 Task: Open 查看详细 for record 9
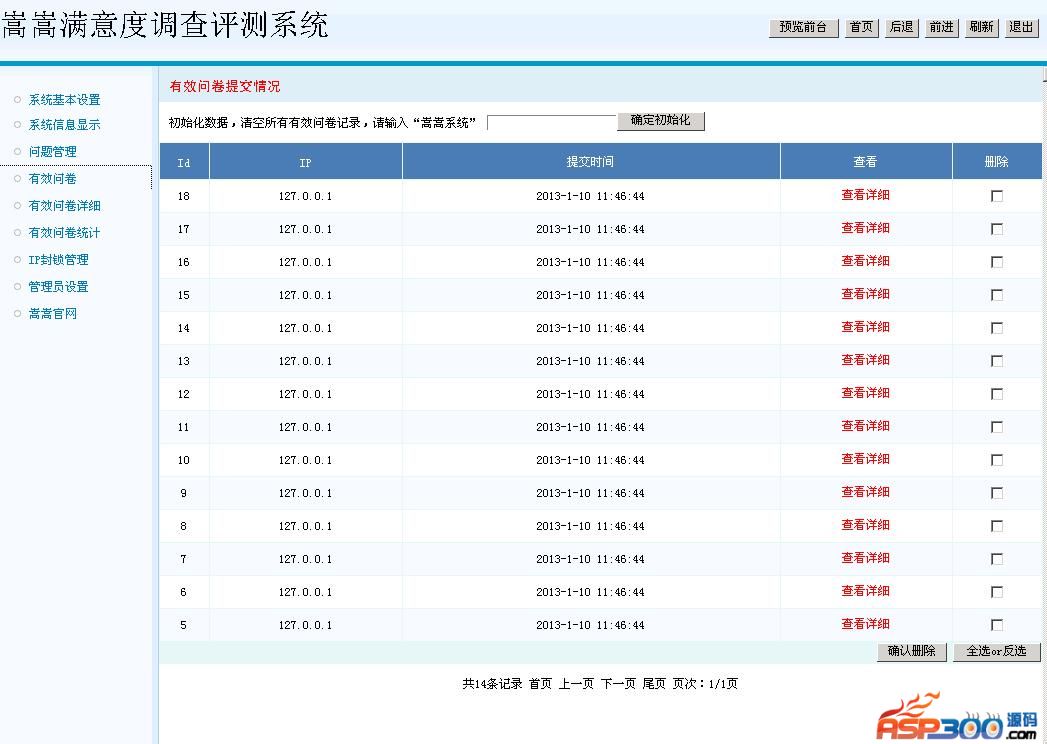(865, 492)
